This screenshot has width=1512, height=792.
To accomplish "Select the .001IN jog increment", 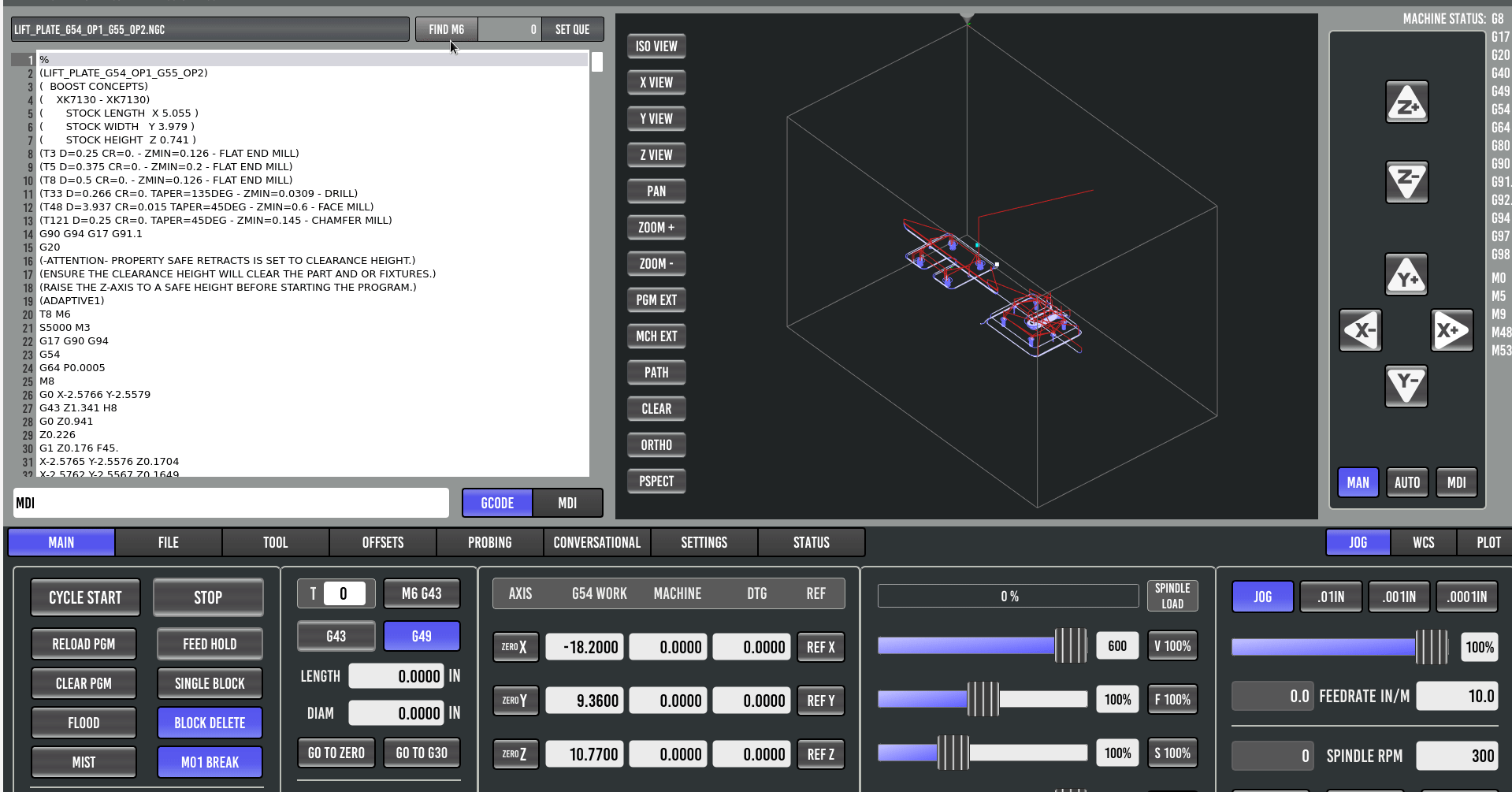I will coord(1399,597).
